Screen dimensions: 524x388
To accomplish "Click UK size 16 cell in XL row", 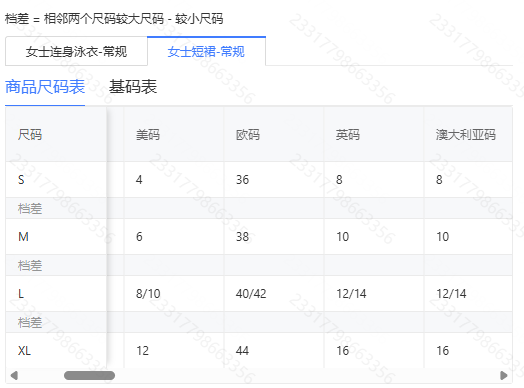I will tap(374, 350).
